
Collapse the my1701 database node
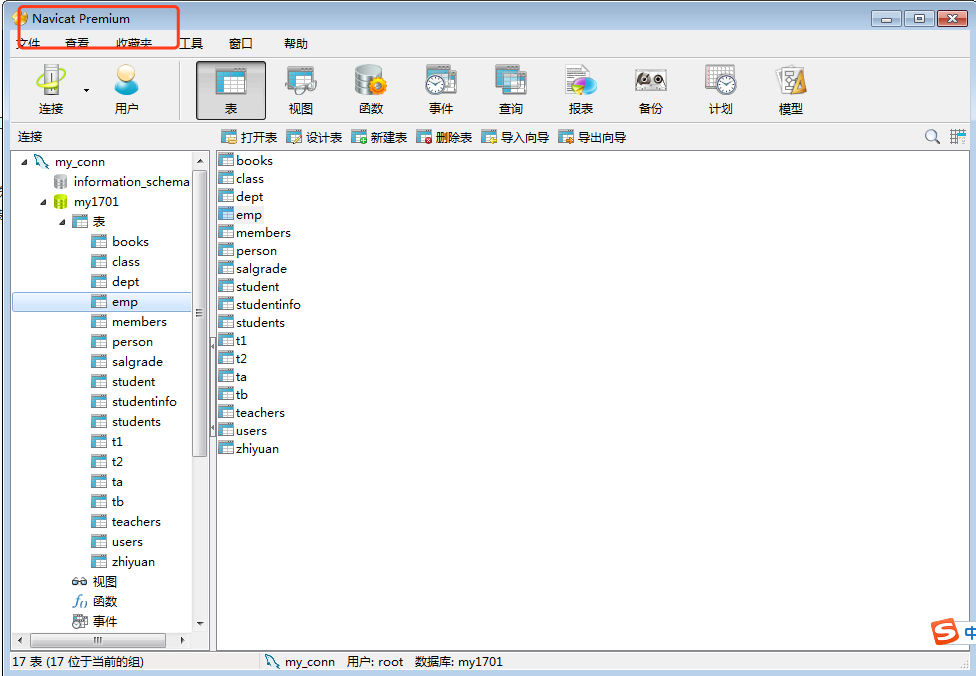coord(44,202)
